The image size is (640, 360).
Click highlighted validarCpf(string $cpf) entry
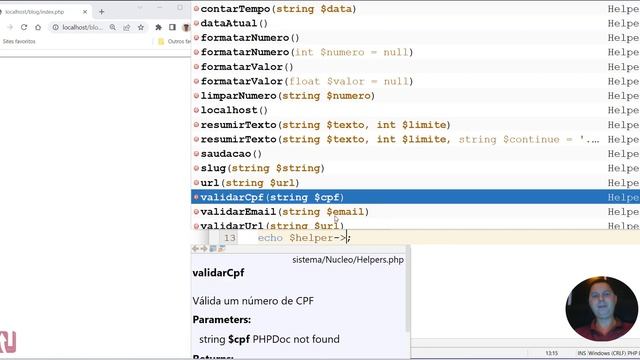[x=416, y=197]
